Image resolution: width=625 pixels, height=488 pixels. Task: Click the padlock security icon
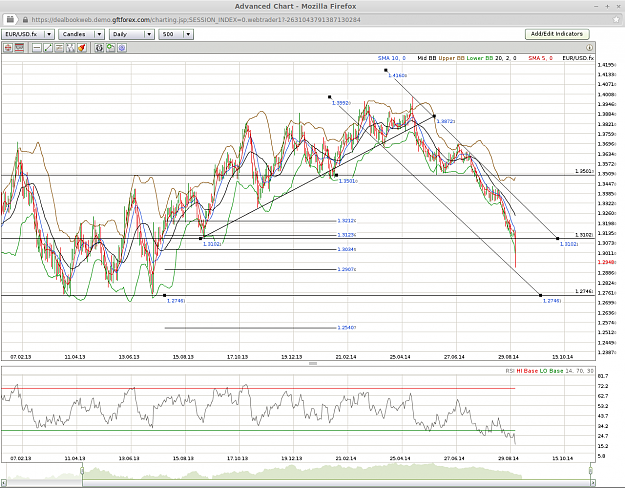click(26, 20)
